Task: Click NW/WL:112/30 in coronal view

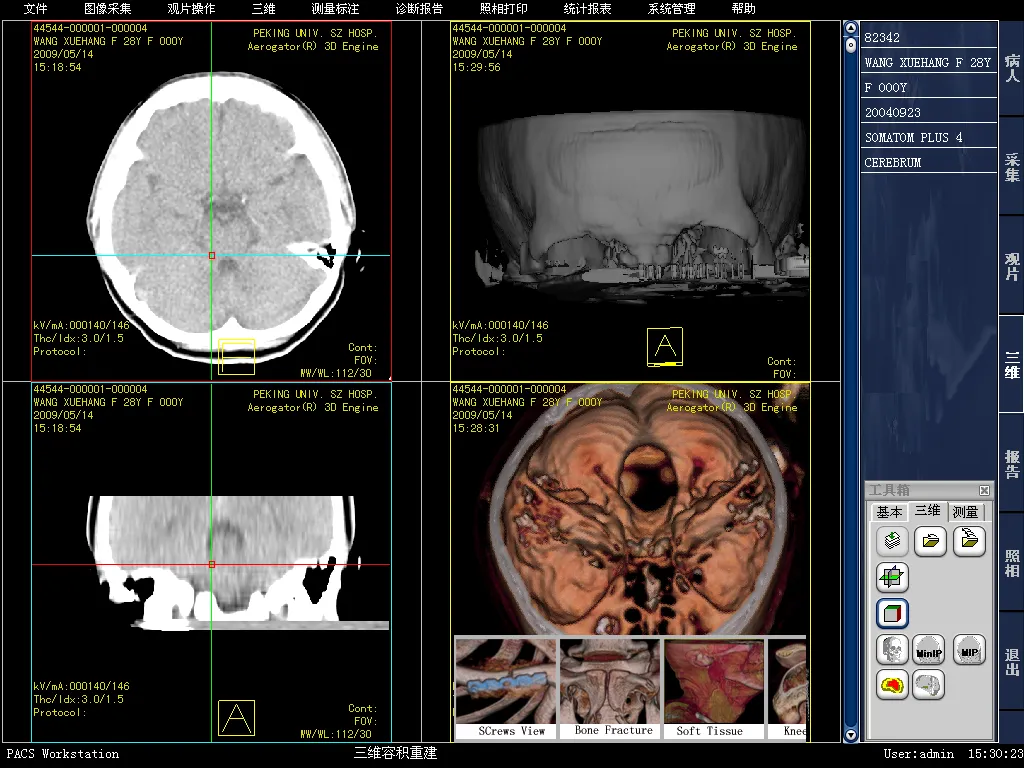Action: coord(336,734)
